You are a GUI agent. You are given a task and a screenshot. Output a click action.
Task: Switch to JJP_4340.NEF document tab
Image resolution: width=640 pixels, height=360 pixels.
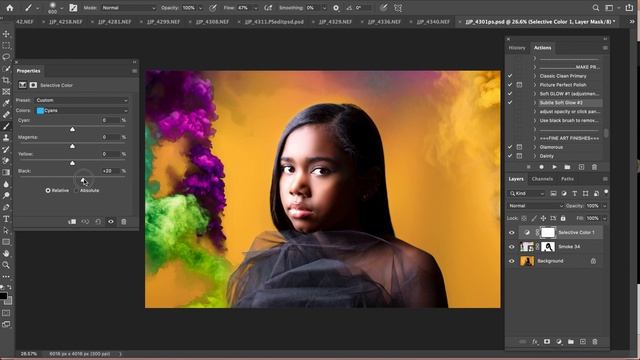coord(433,22)
